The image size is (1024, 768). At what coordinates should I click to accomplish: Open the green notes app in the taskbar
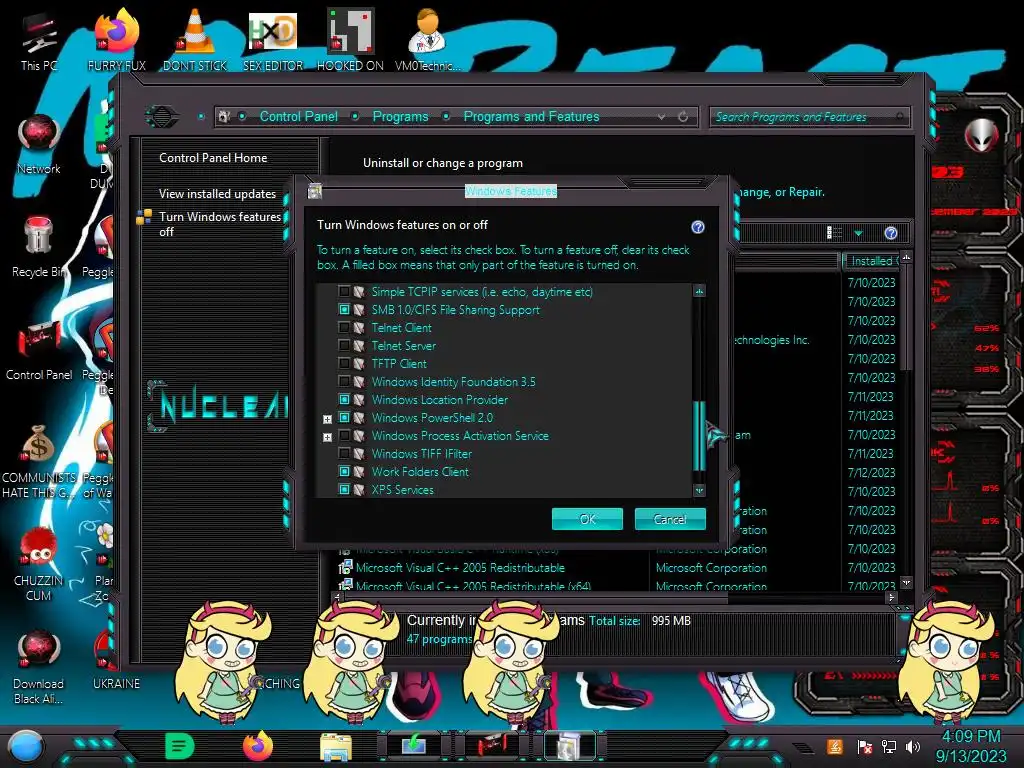click(x=179, y=746)
